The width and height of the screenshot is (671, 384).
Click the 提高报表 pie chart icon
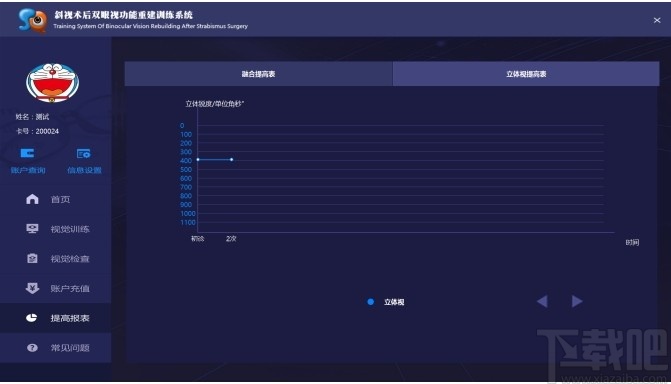[x=32, y=318]
